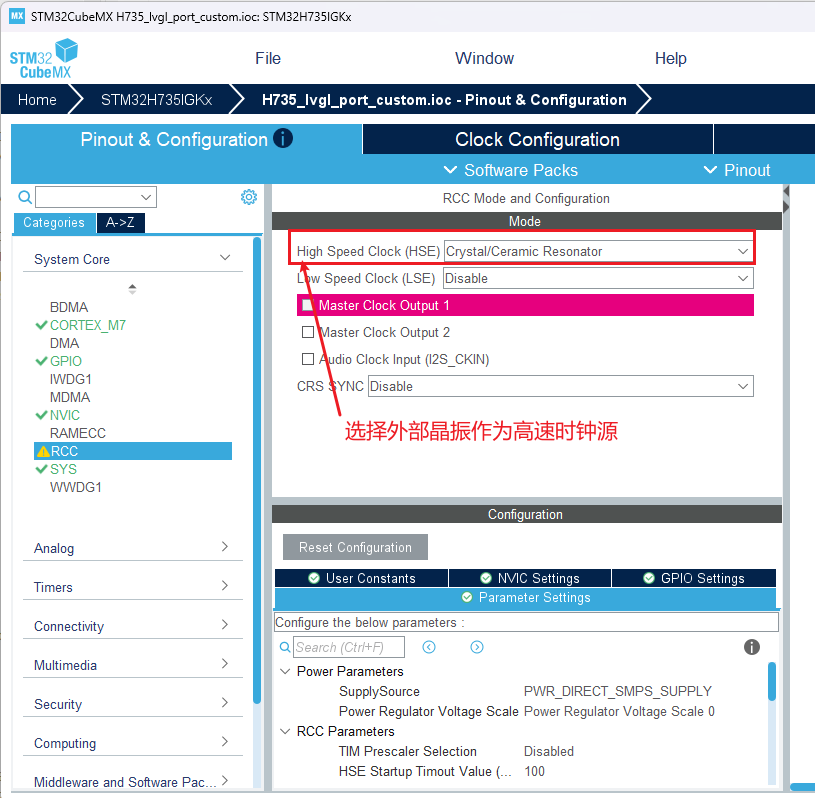Click the parameter search magnifier icon

[x=285, y=647]
